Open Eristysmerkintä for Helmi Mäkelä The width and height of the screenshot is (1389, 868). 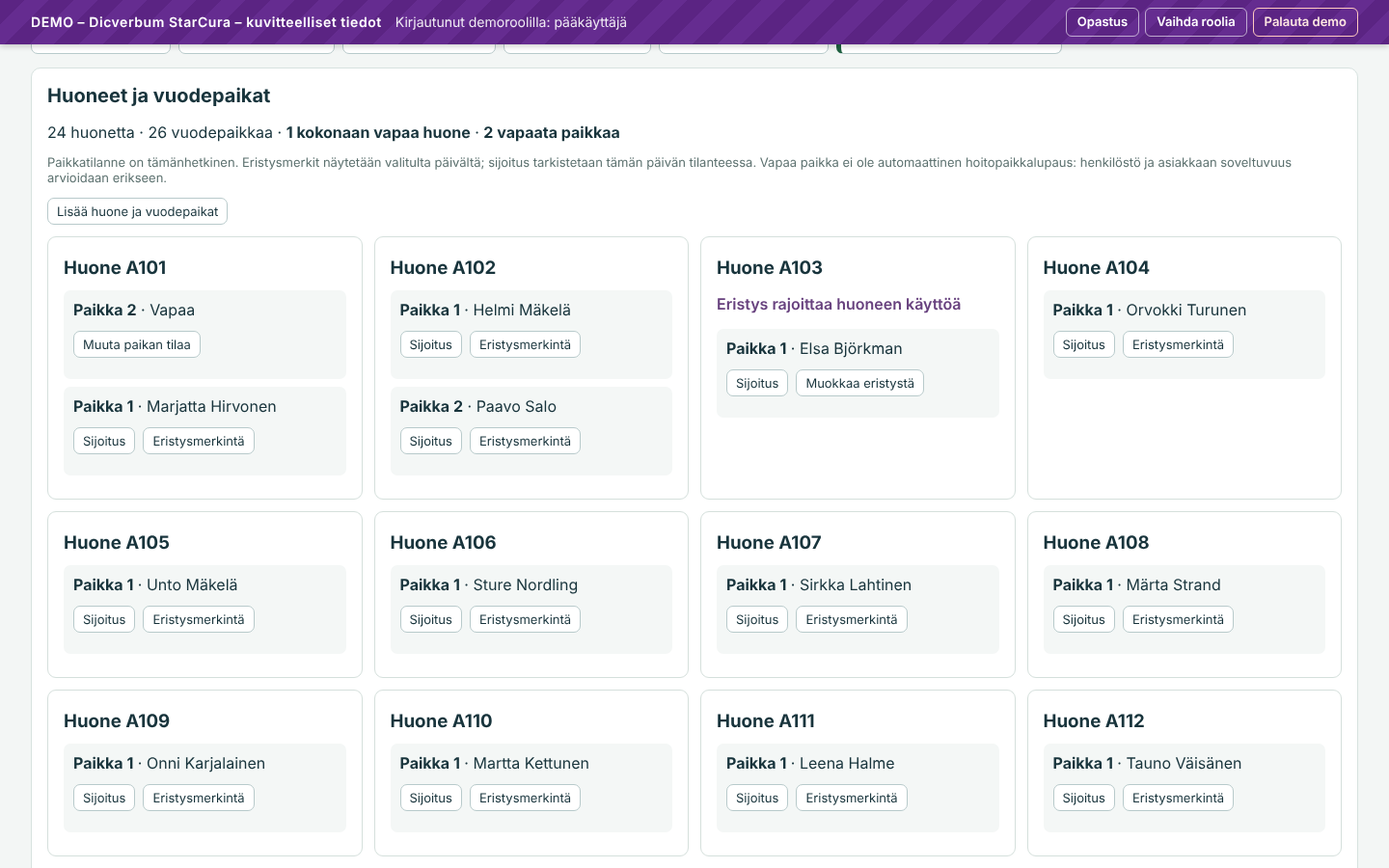(x=525, y=344)
